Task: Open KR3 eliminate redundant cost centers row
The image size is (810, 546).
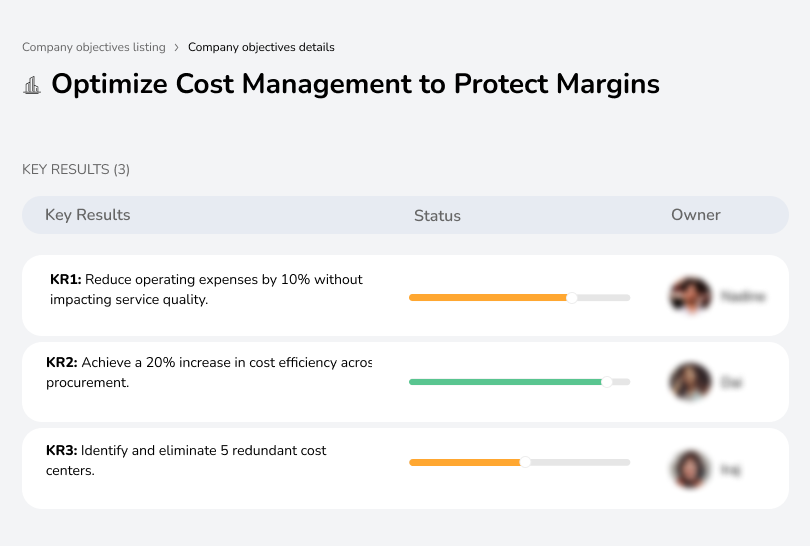Action: pyautogui.click(x=405, y=468)
